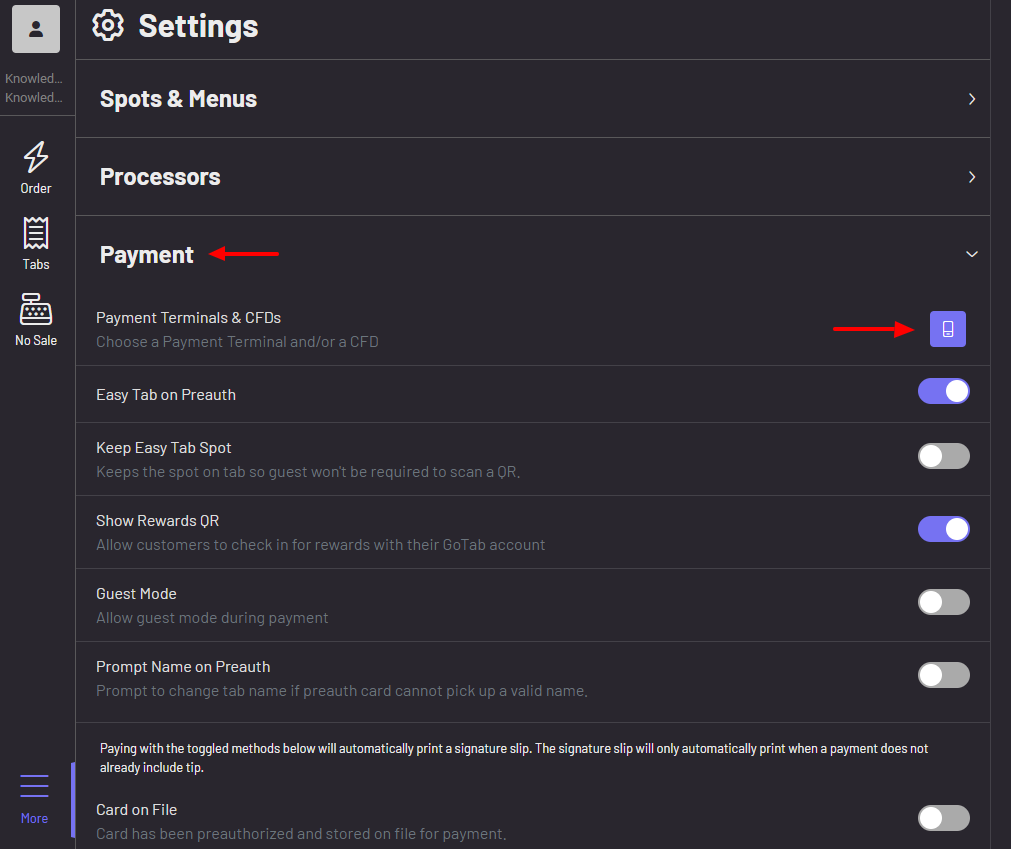Image resolution: width=1011 pixels, height=849 pixels.
Task: Disable the Easy Tab on Preauth toggle
Action: [x=943, y=391]
